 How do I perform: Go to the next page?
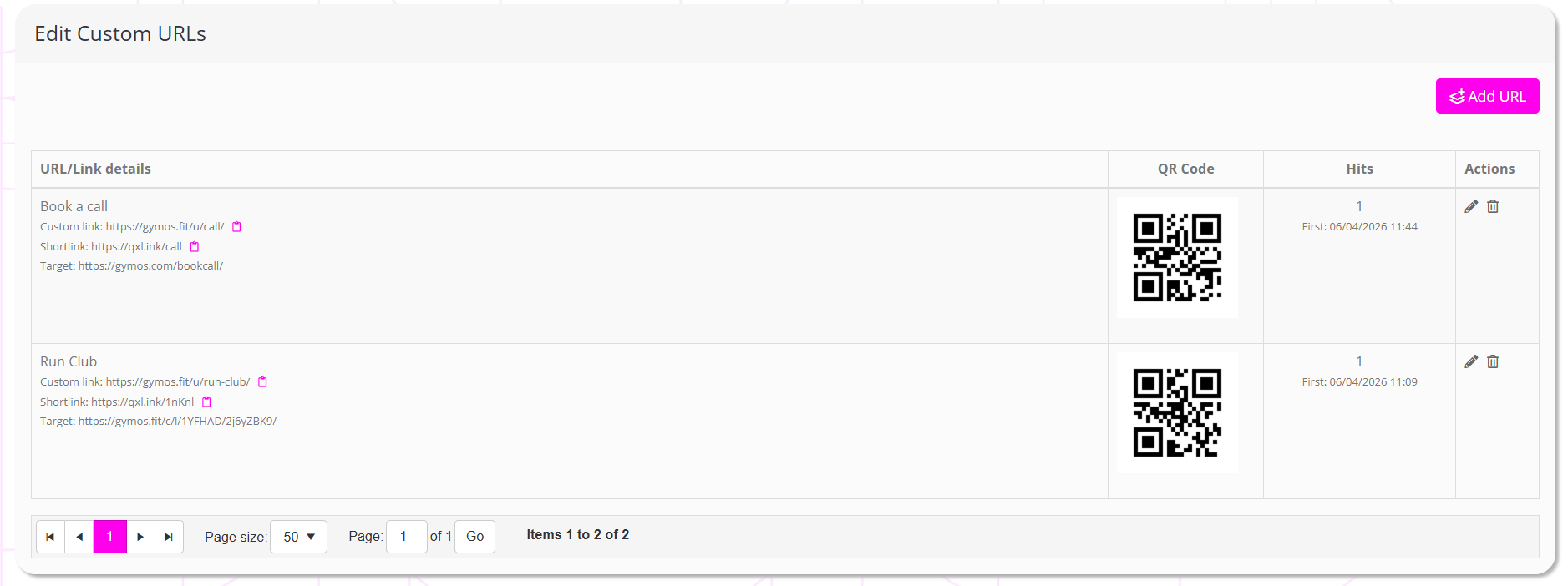140,537
